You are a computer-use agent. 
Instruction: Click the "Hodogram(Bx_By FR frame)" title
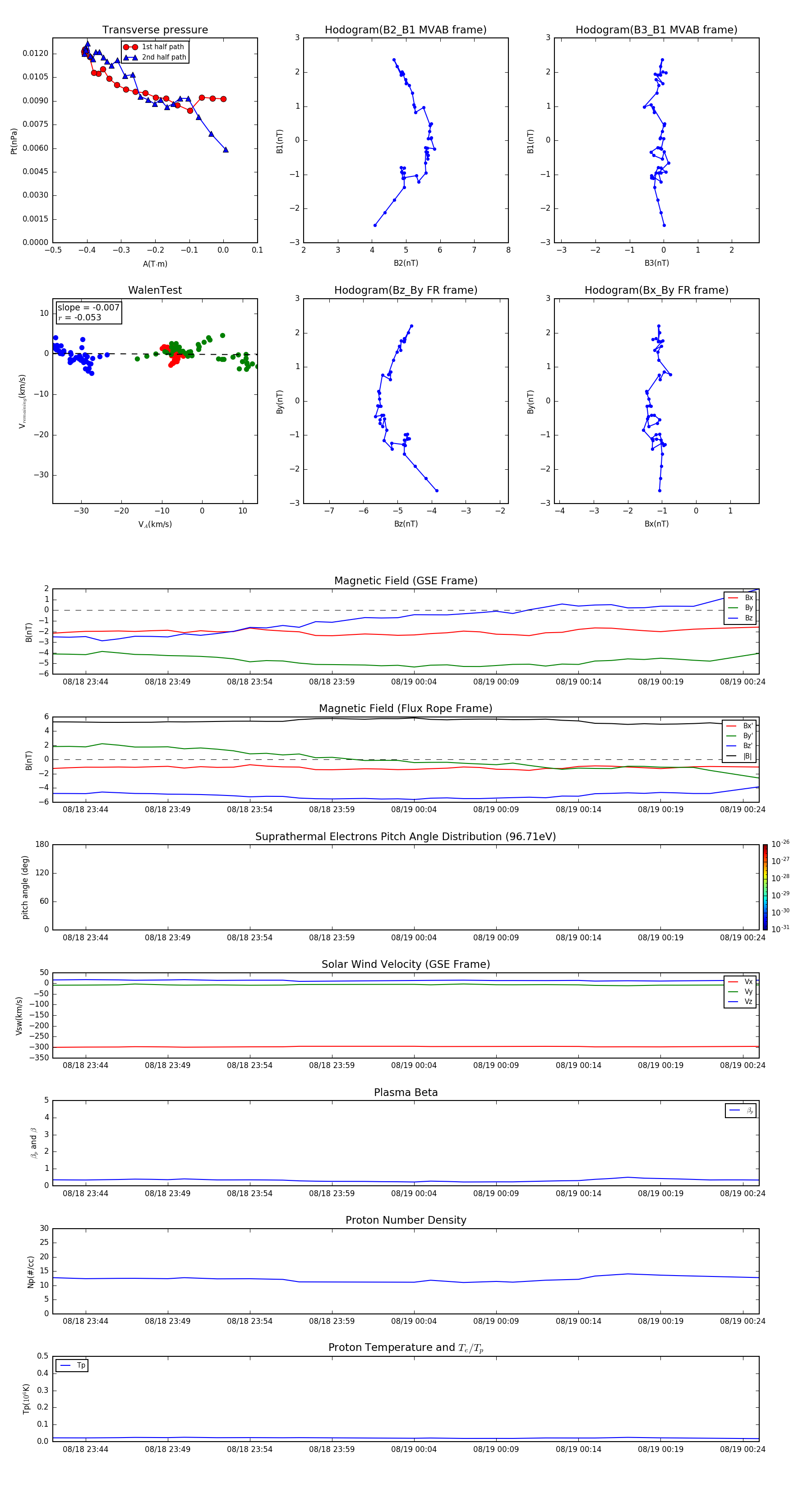(x=656, y=290)
